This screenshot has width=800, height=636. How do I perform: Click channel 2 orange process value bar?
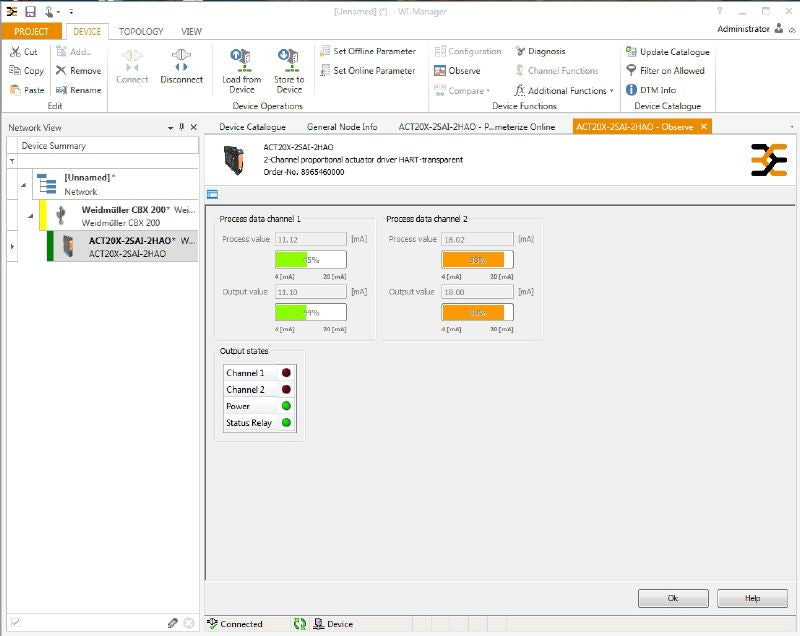476,260
